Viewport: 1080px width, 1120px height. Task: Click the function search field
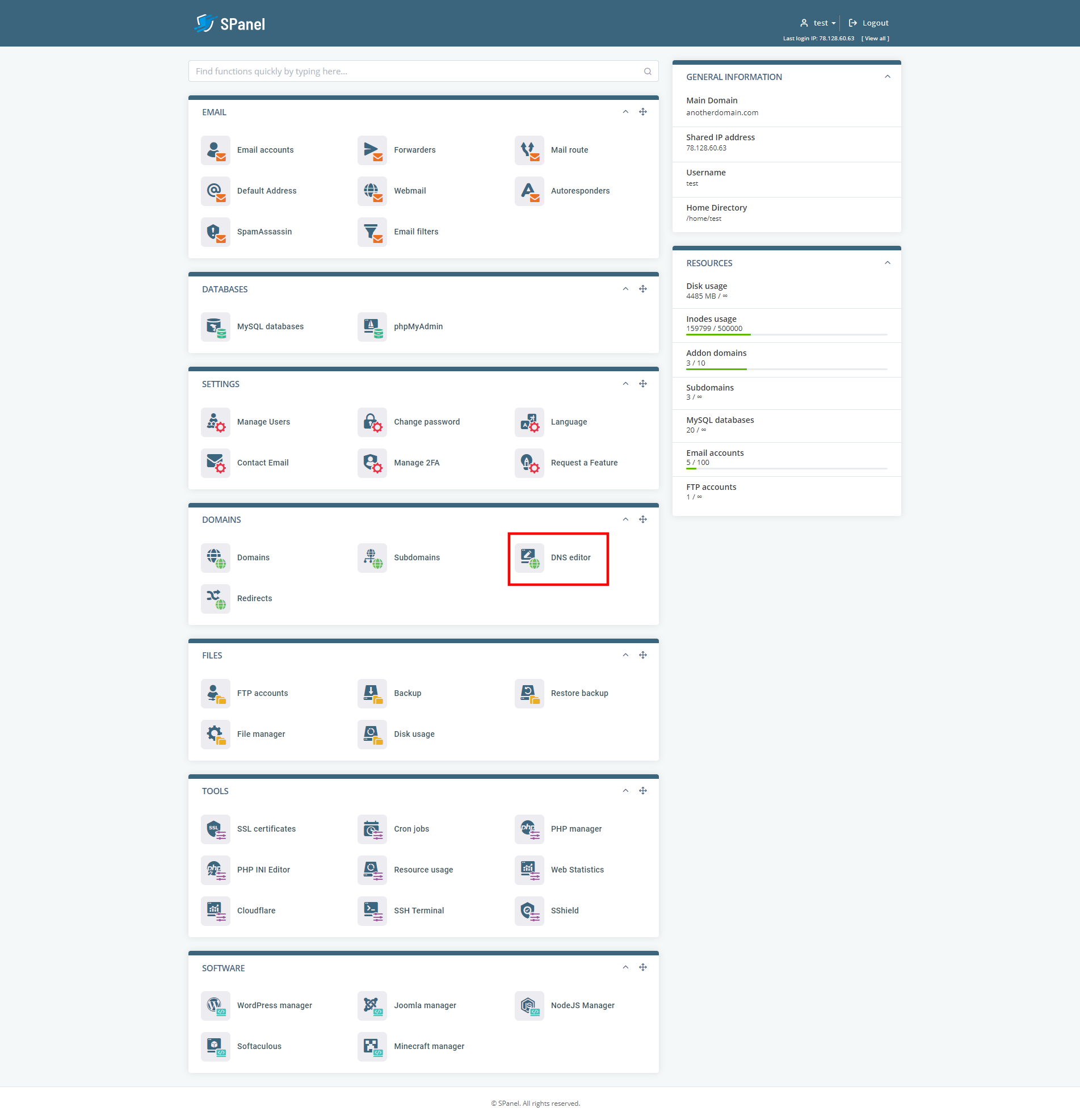coord(423,71)
